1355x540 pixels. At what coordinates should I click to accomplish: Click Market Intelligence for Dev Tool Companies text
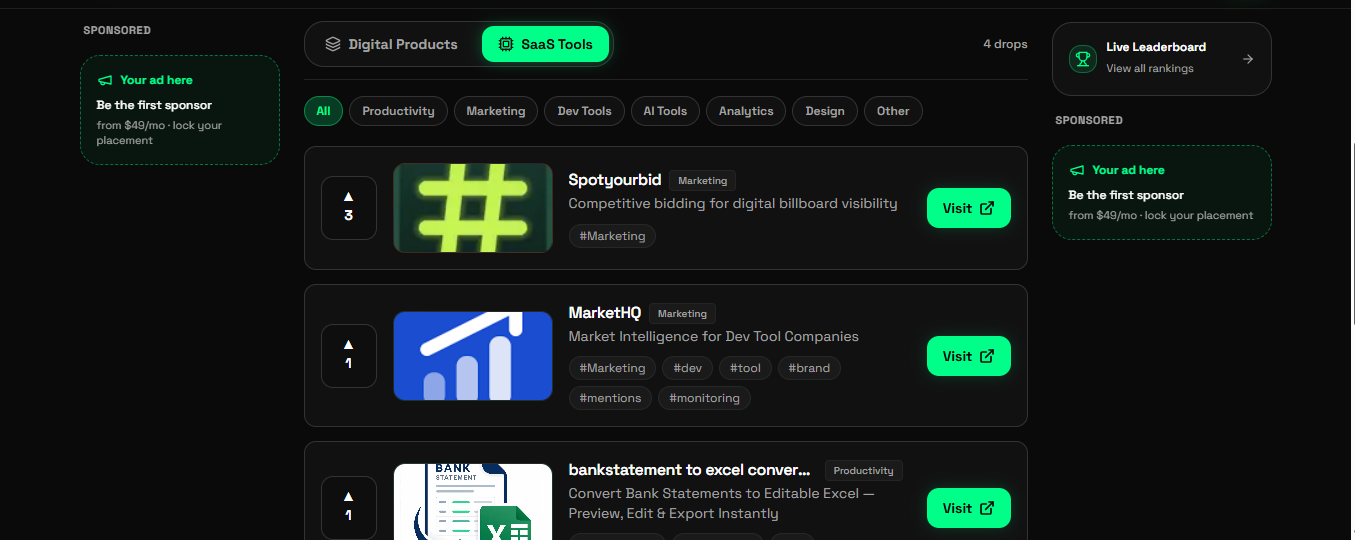coord(714,337)
